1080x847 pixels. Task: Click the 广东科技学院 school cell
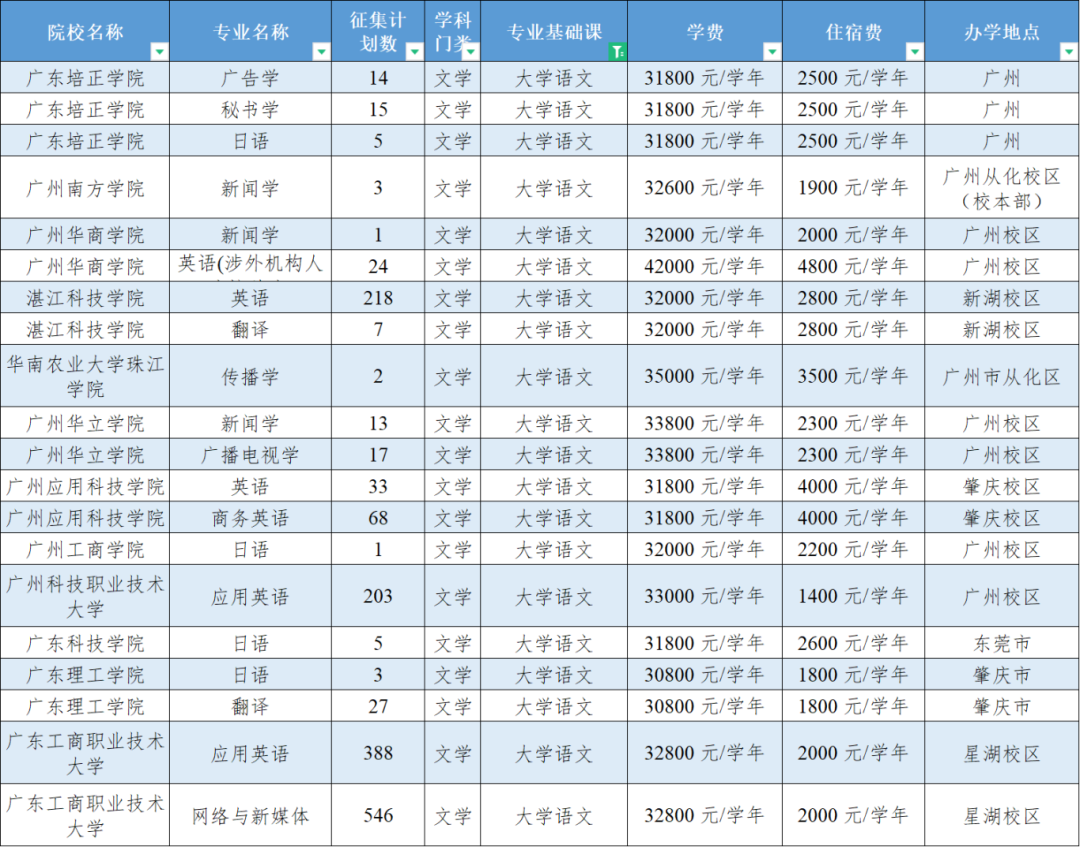(85, 642)
